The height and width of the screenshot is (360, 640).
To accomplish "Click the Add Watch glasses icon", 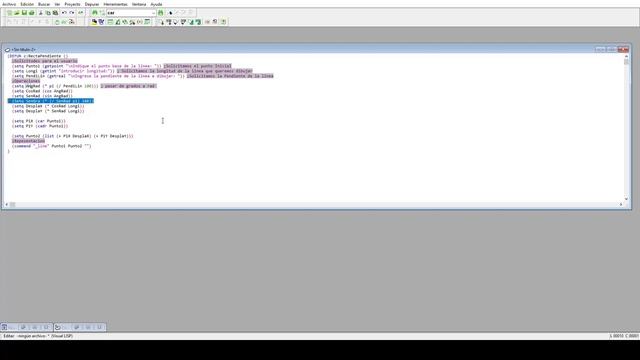I will tap(64, 22).
